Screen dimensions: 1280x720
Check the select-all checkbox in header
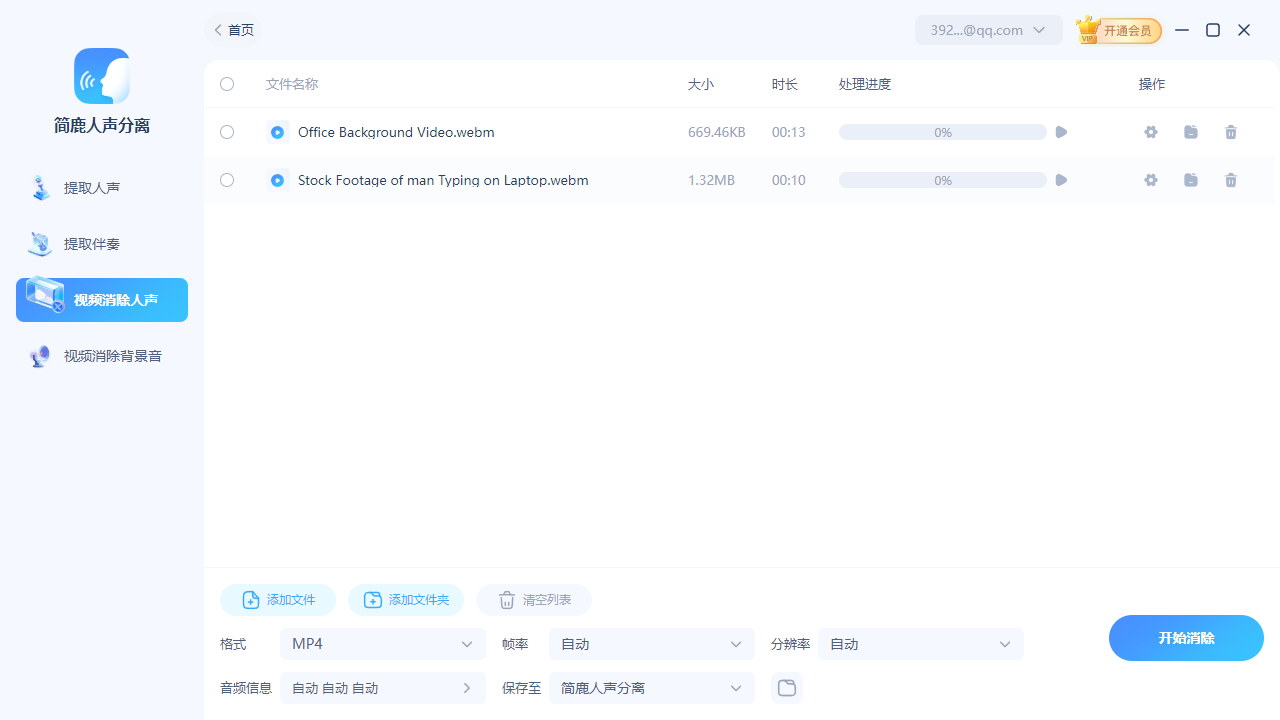click(227, 84)
